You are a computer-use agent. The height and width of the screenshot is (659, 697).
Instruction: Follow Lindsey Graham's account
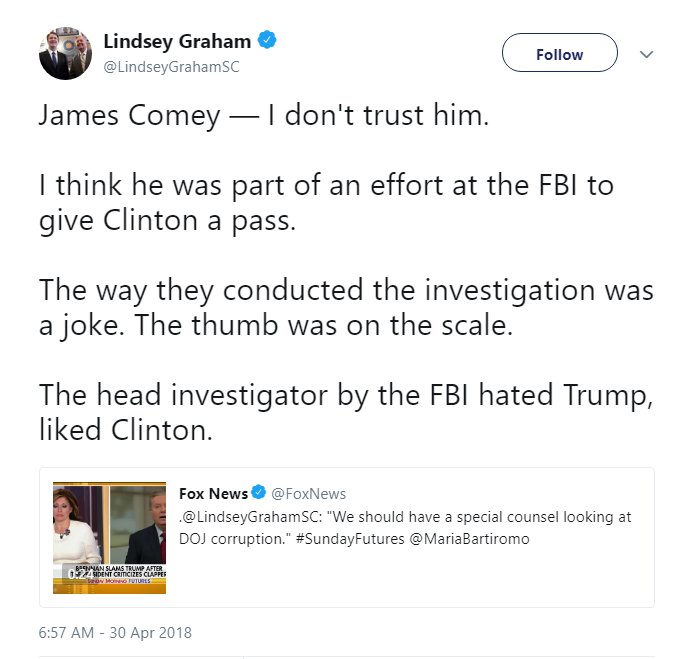559,54
